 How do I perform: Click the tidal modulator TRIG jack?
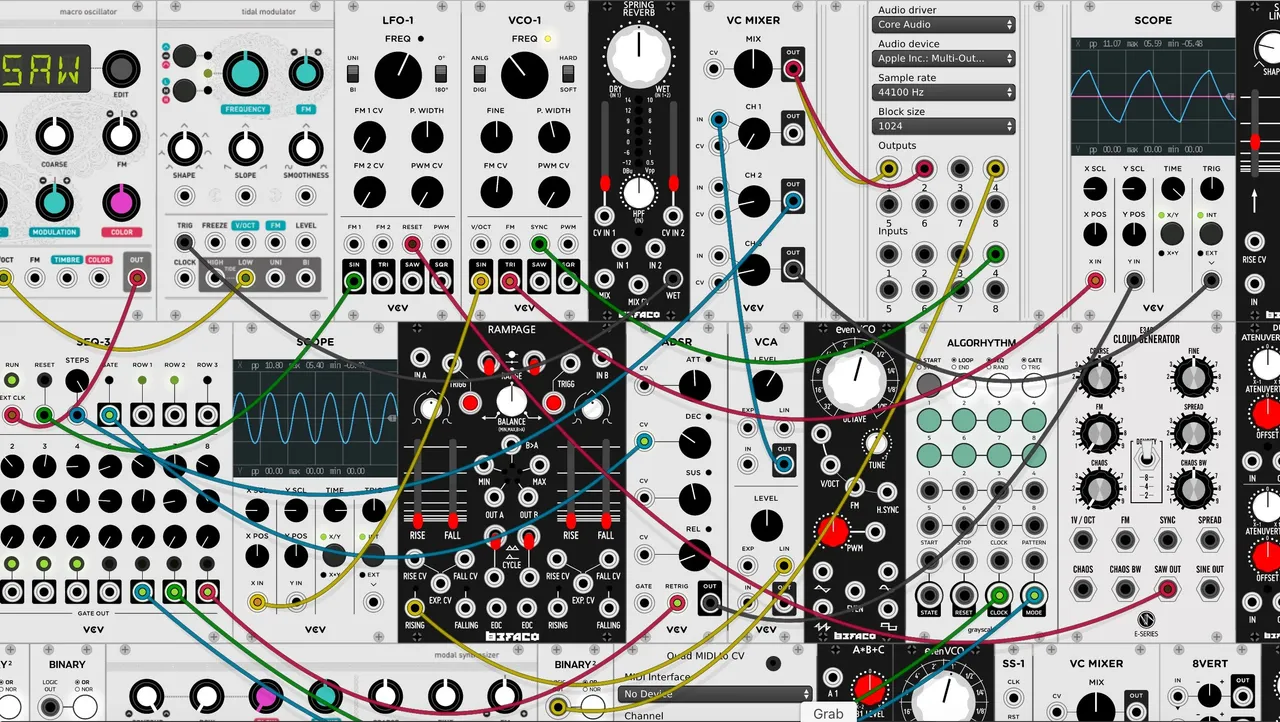[x=185, y=243]
